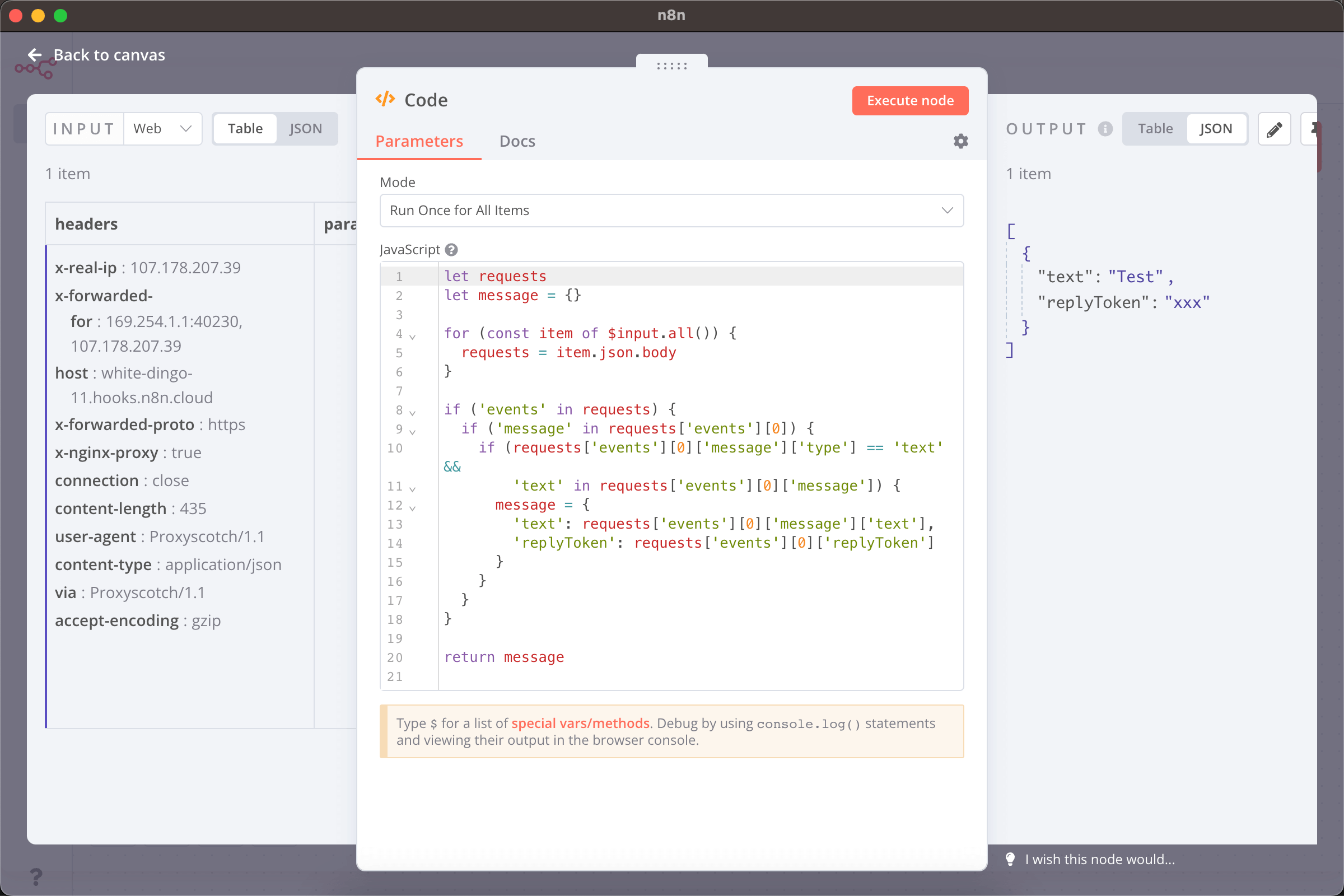Select the Parameters tab

(x=419, y=141)
